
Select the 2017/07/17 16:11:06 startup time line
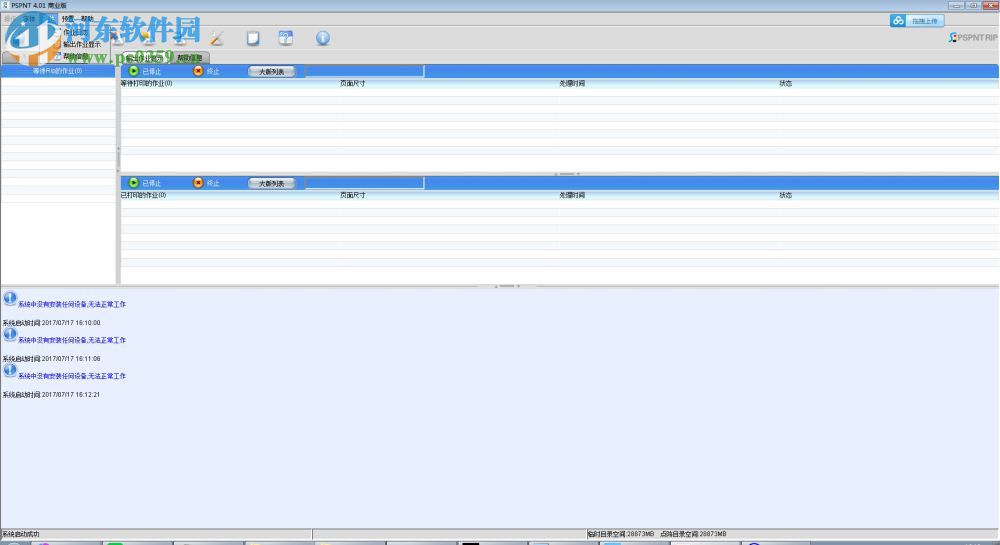[51, 359]
